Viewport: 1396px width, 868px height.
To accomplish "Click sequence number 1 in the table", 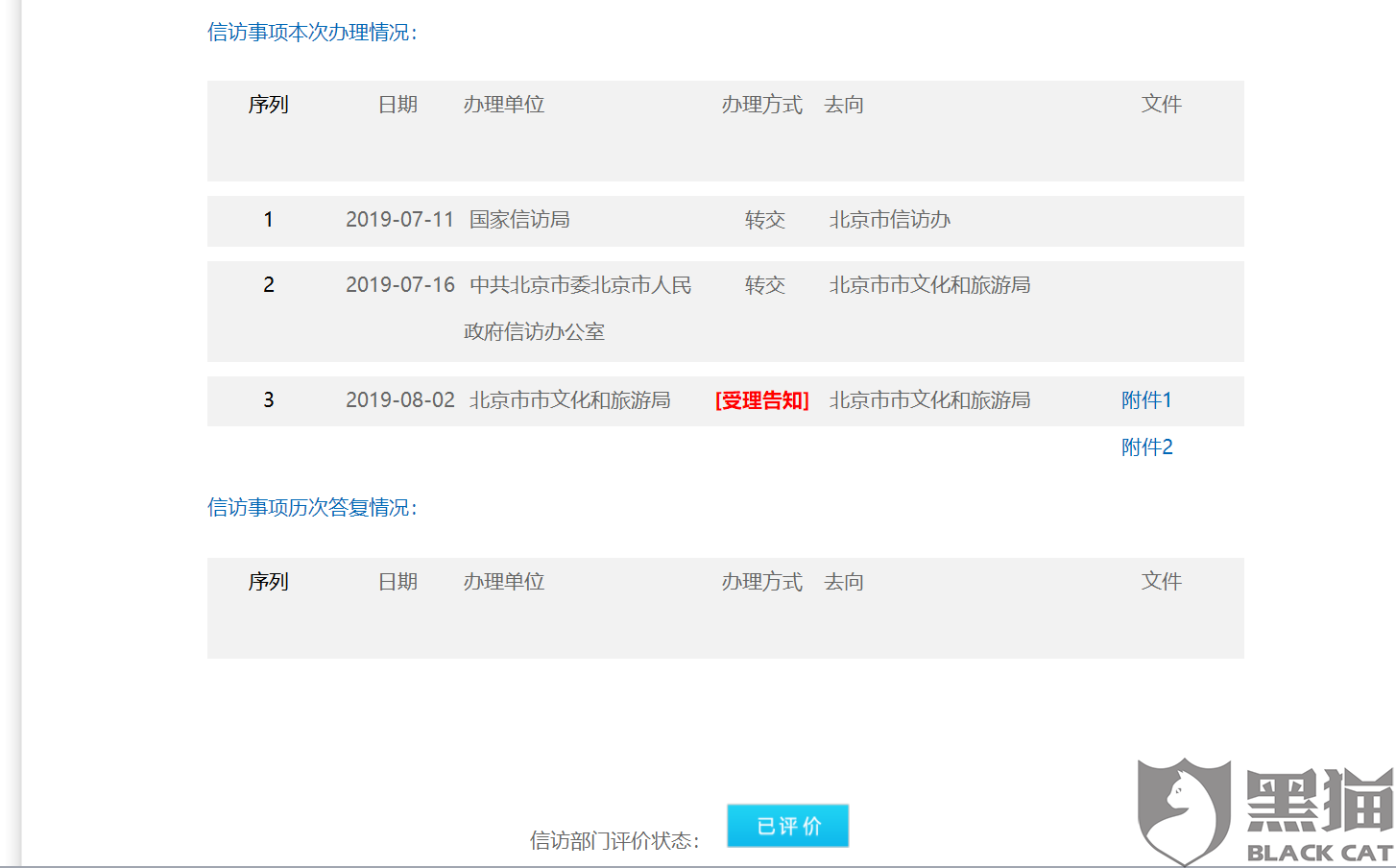I will point(269,220).
